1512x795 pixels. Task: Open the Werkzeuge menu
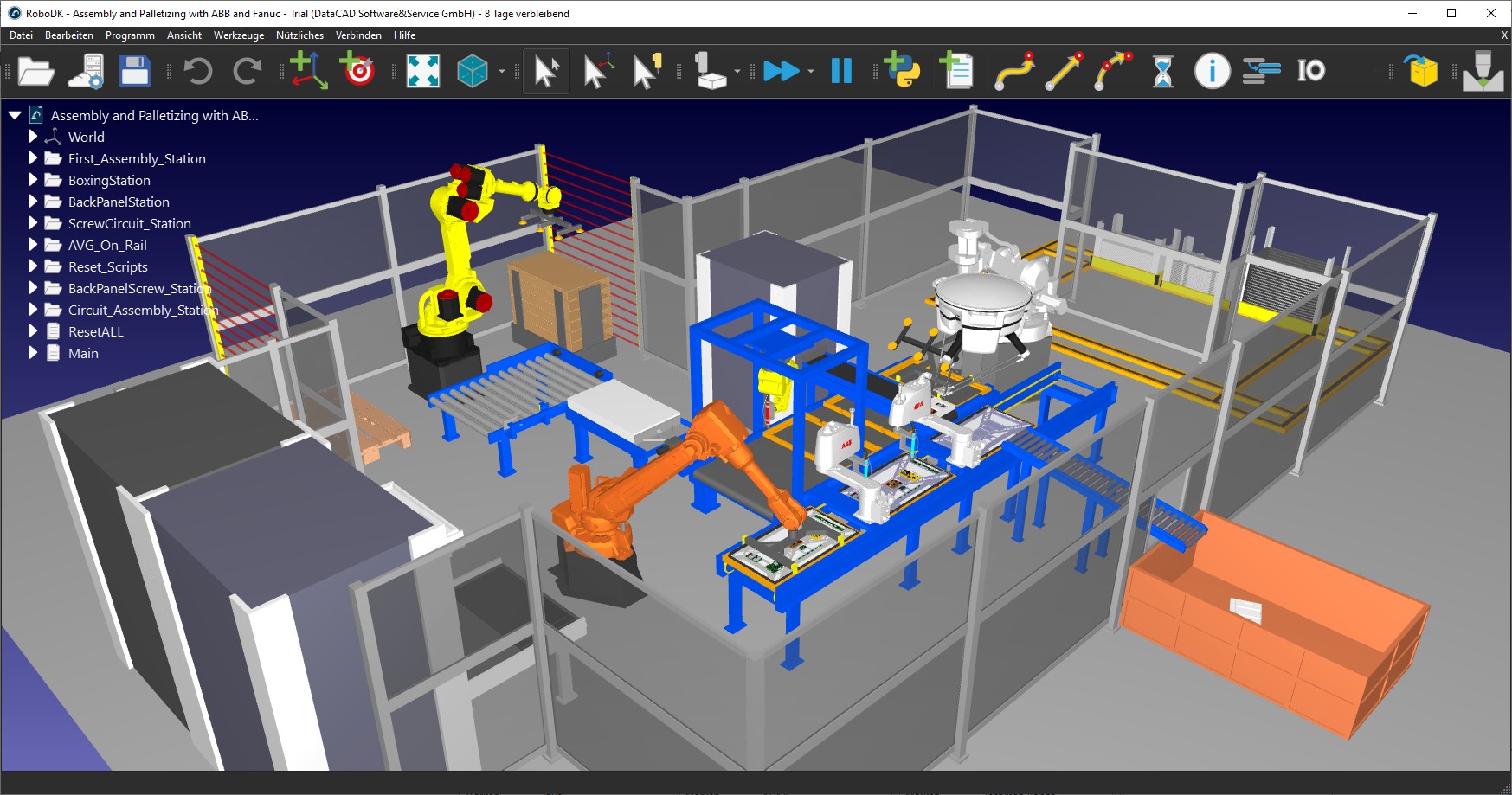238,35
